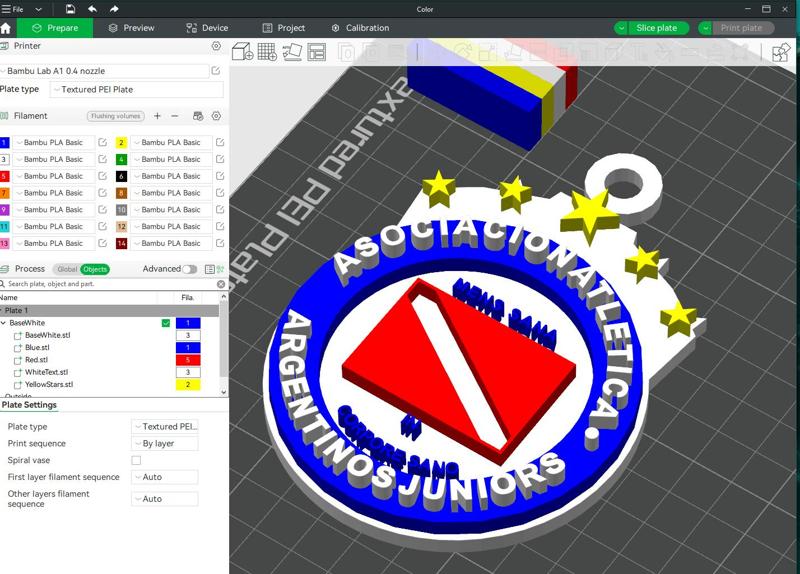Open filament 3 material dropdown
Screen dimensions: 800x574
coord(54,159)
